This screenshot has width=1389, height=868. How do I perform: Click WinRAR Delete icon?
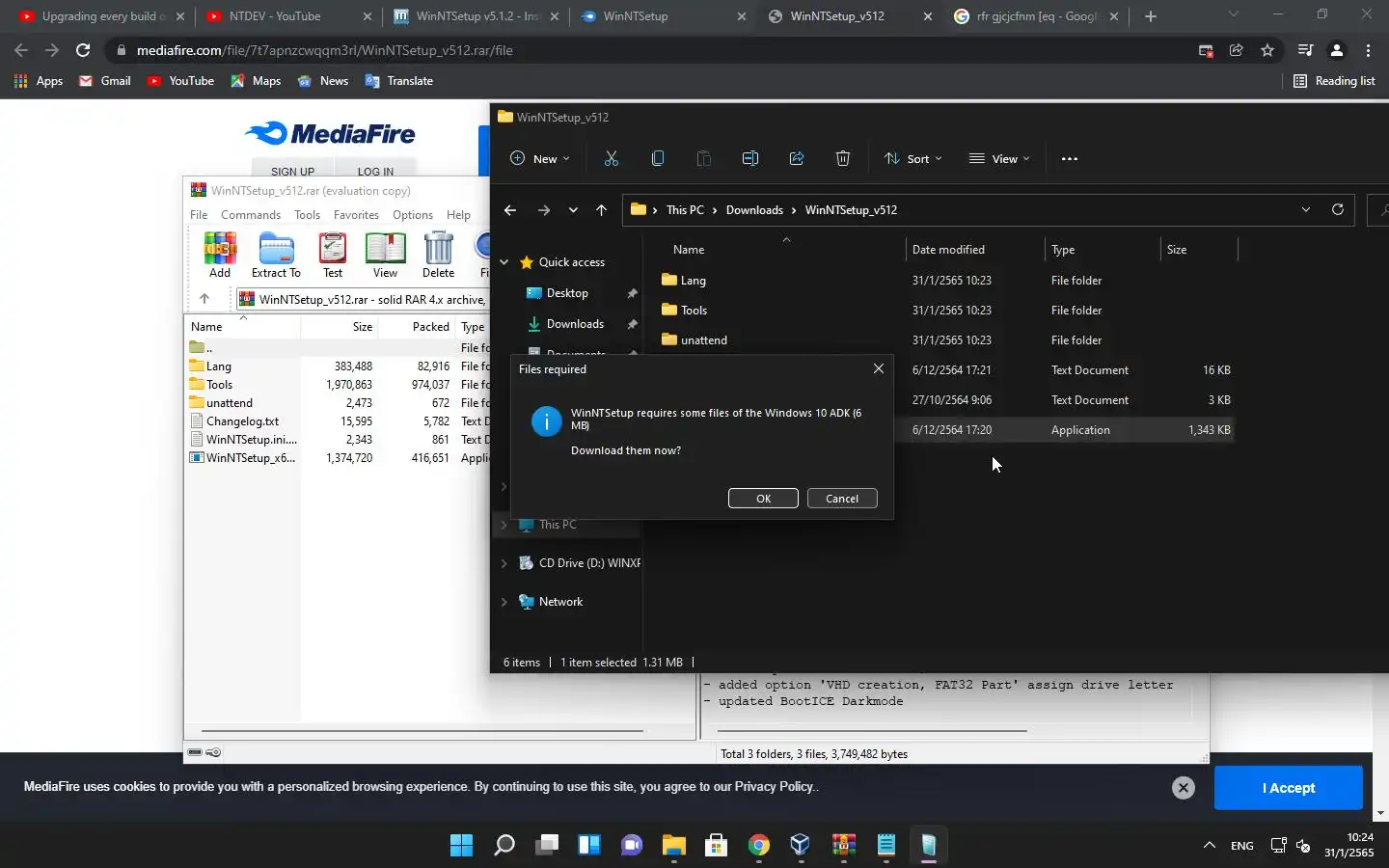pos(438,256)
